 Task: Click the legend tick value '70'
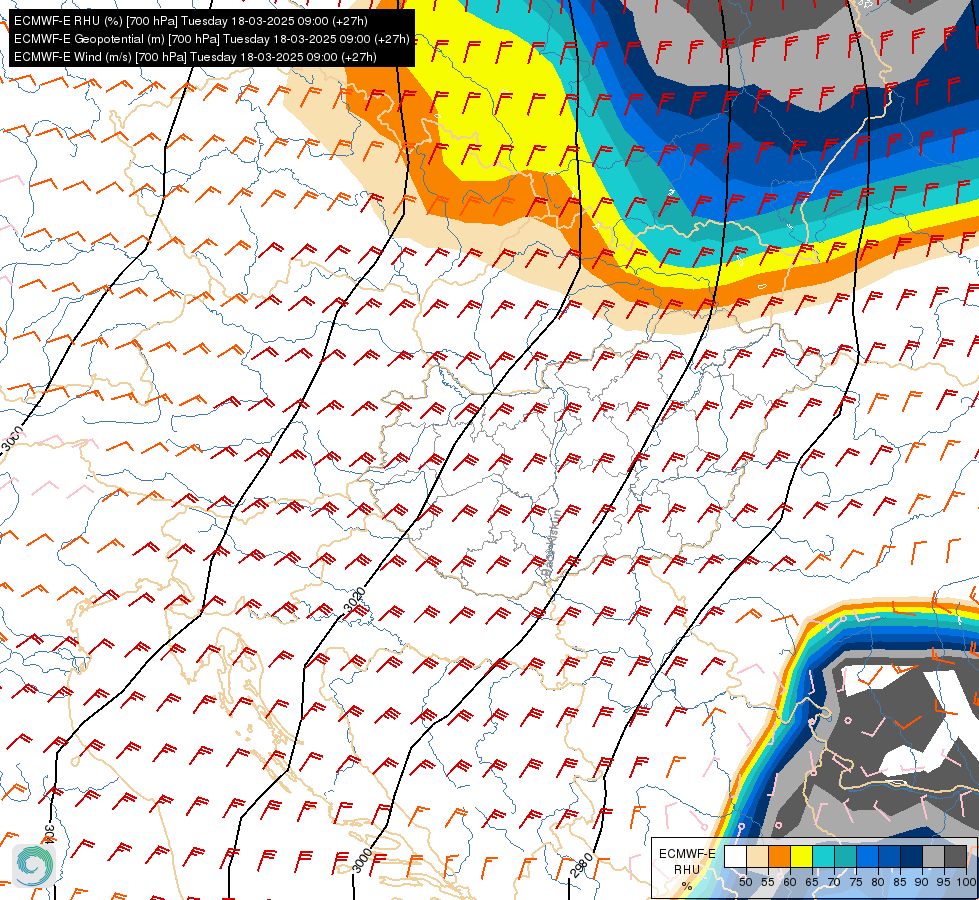[834, 882]
